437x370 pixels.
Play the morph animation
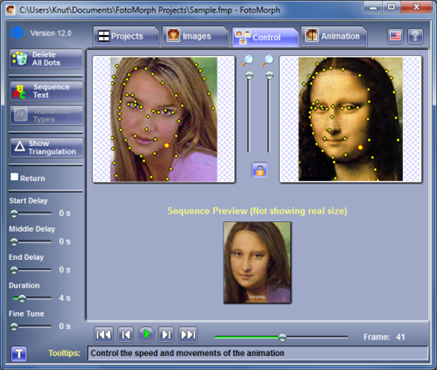(146, 334)
